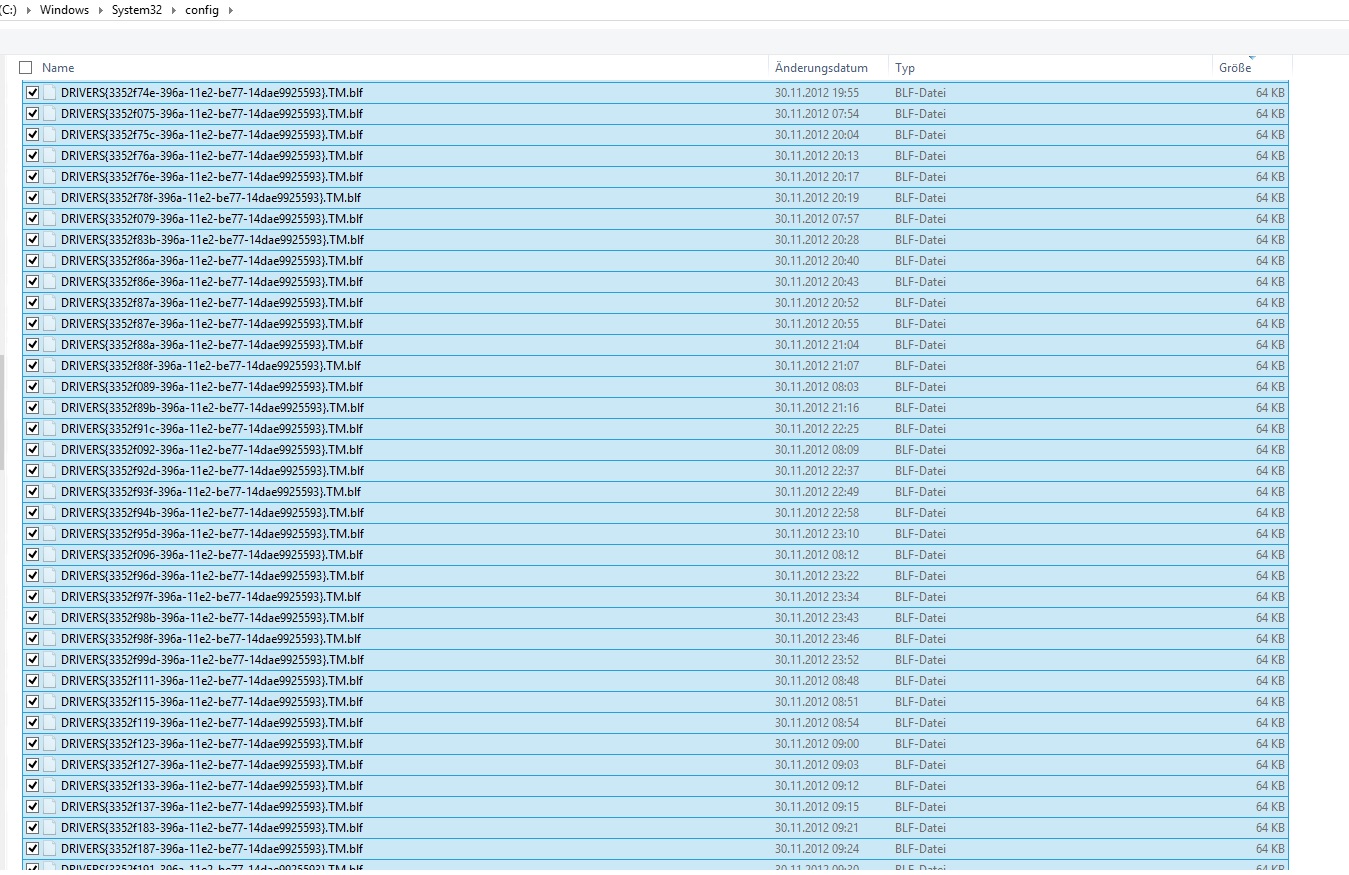Sort files by the Änderungsdatum column header
Screen dimensions: 1349x875
[x=821, y=68]
